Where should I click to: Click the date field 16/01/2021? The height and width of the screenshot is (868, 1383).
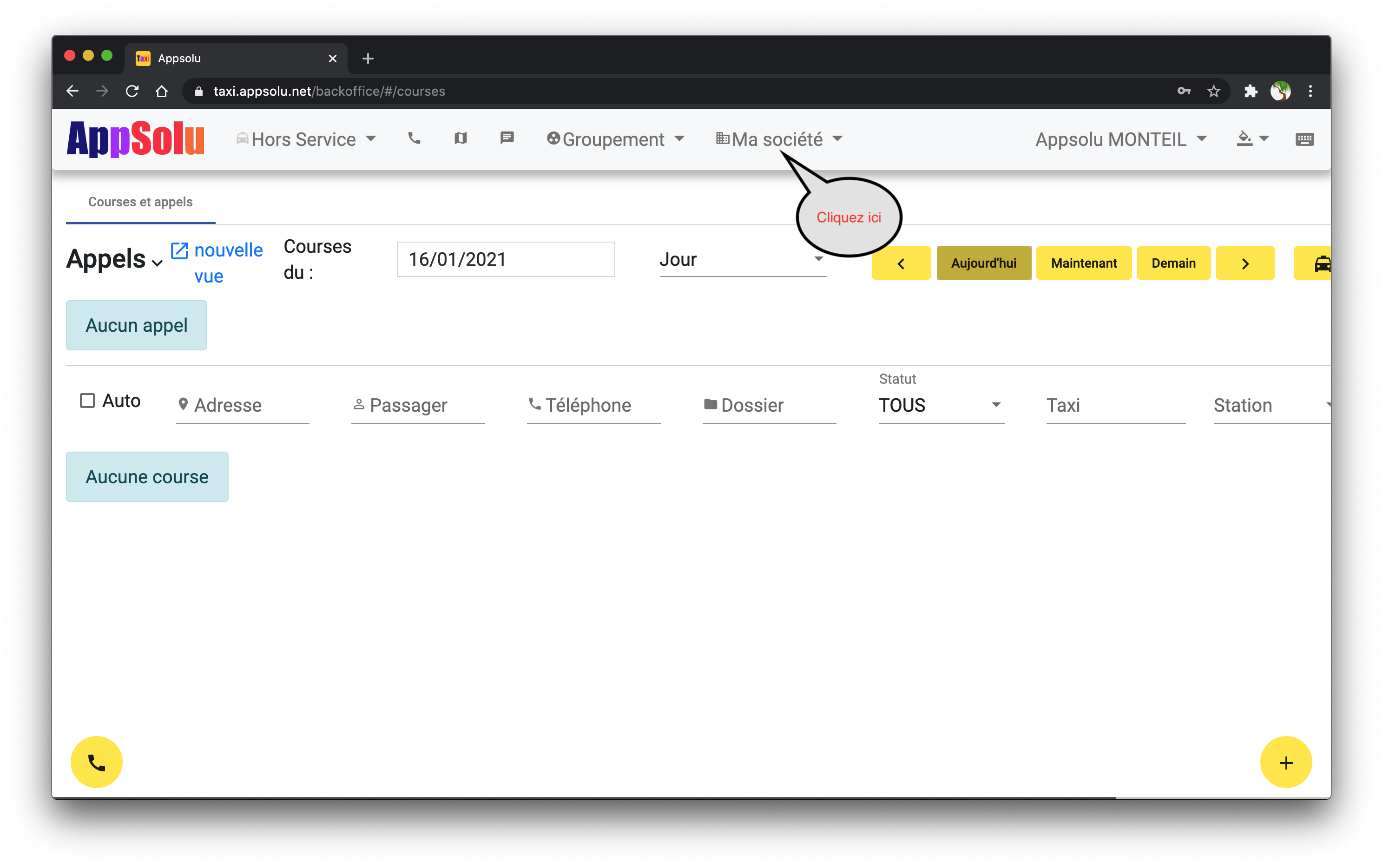tap(505, 259)
